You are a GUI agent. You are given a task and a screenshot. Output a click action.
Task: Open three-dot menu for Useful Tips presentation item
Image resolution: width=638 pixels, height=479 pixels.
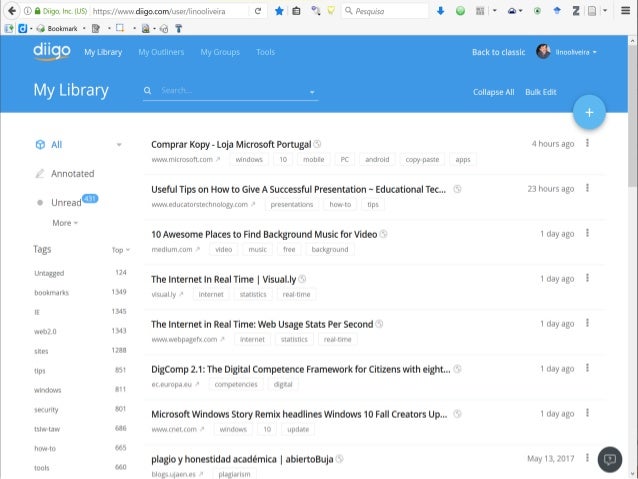point(587,188)
